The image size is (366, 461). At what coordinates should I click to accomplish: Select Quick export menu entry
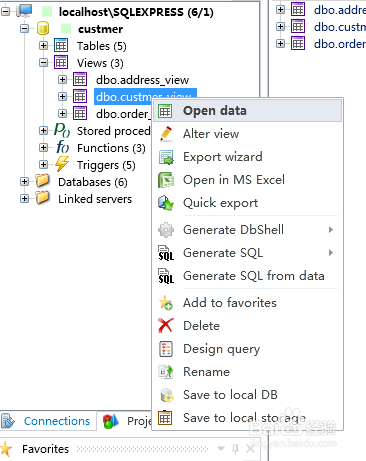click(248, 203)
